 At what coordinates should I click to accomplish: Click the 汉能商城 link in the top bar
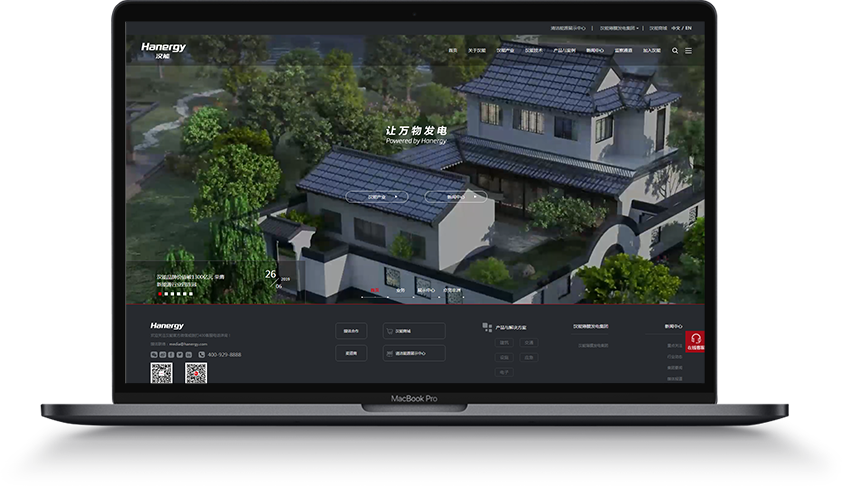tap(658, 28)
